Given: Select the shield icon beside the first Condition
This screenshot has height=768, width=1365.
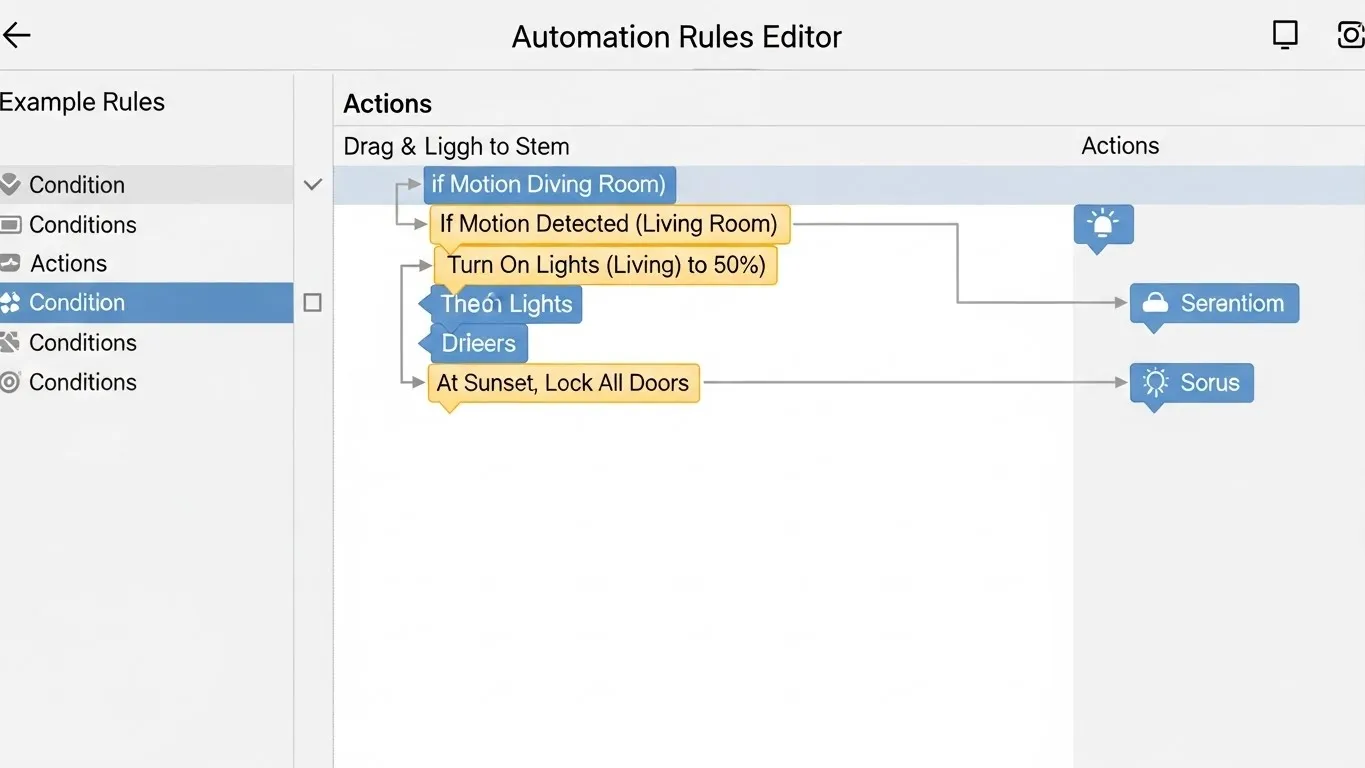Looking at the screenshot, I should coord(11,184).
